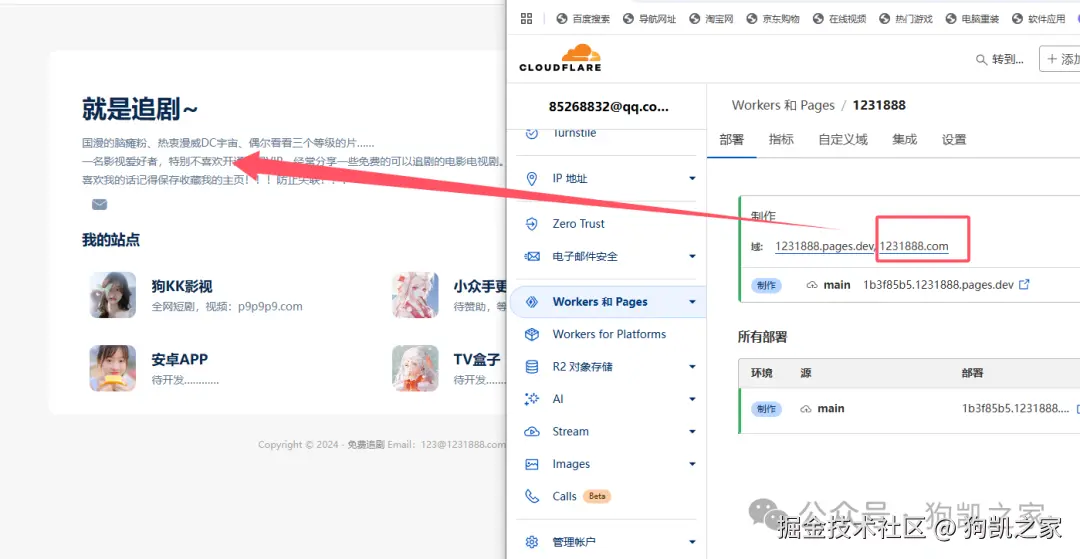Open the 电脑重装 bookmark
This screenshot has height=559, width=1080.
coord(972,19)
